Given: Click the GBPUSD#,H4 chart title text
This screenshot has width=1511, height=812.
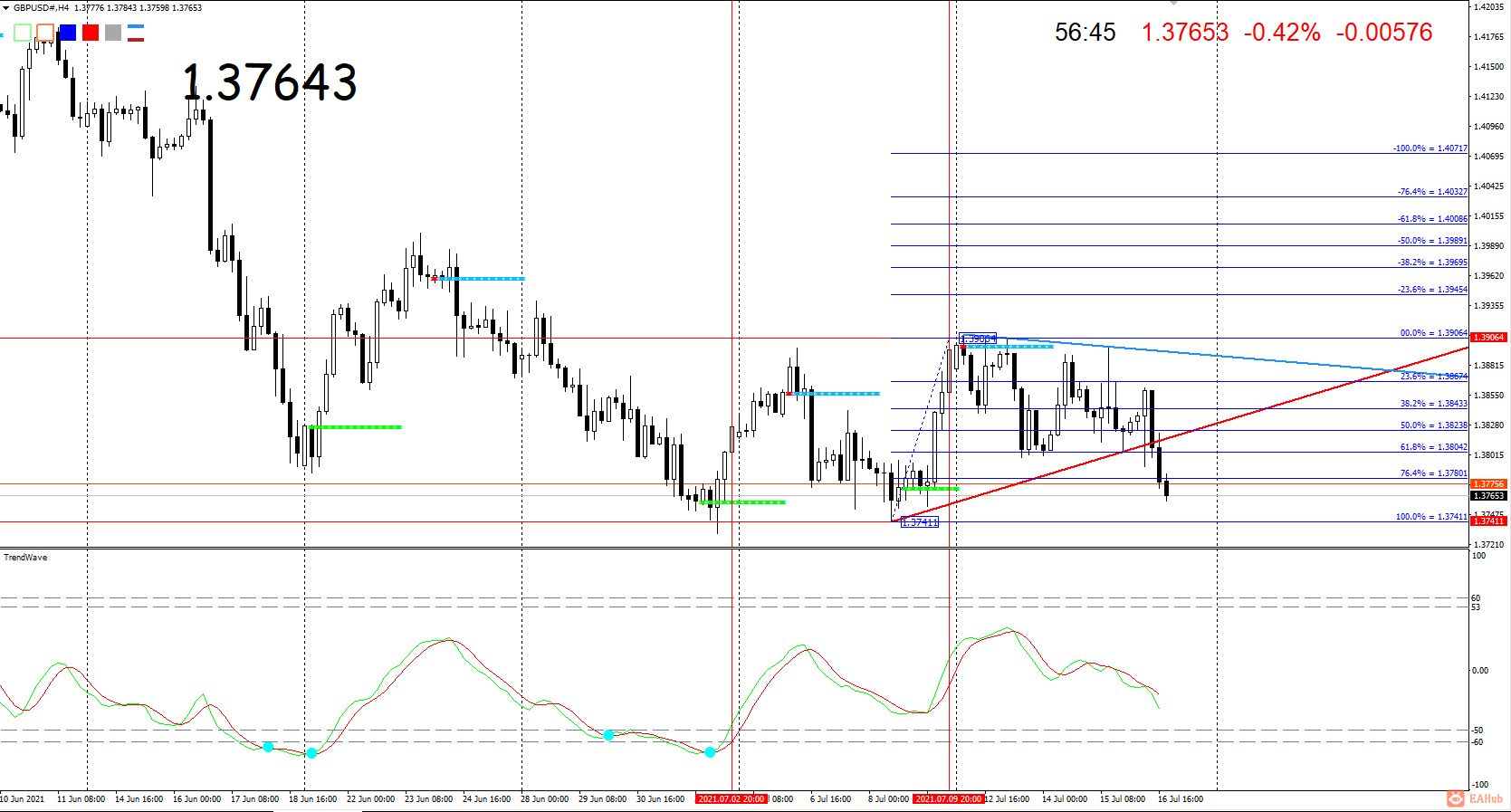Looking at the screenshot, I should [x=41, y=8].
